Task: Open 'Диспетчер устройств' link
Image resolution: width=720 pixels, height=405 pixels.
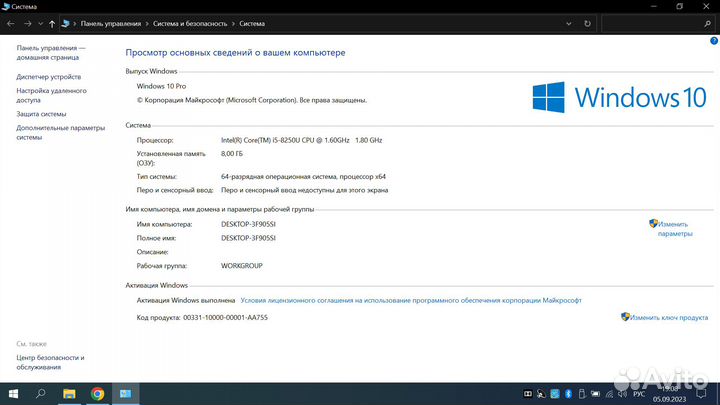Action: 49,77
